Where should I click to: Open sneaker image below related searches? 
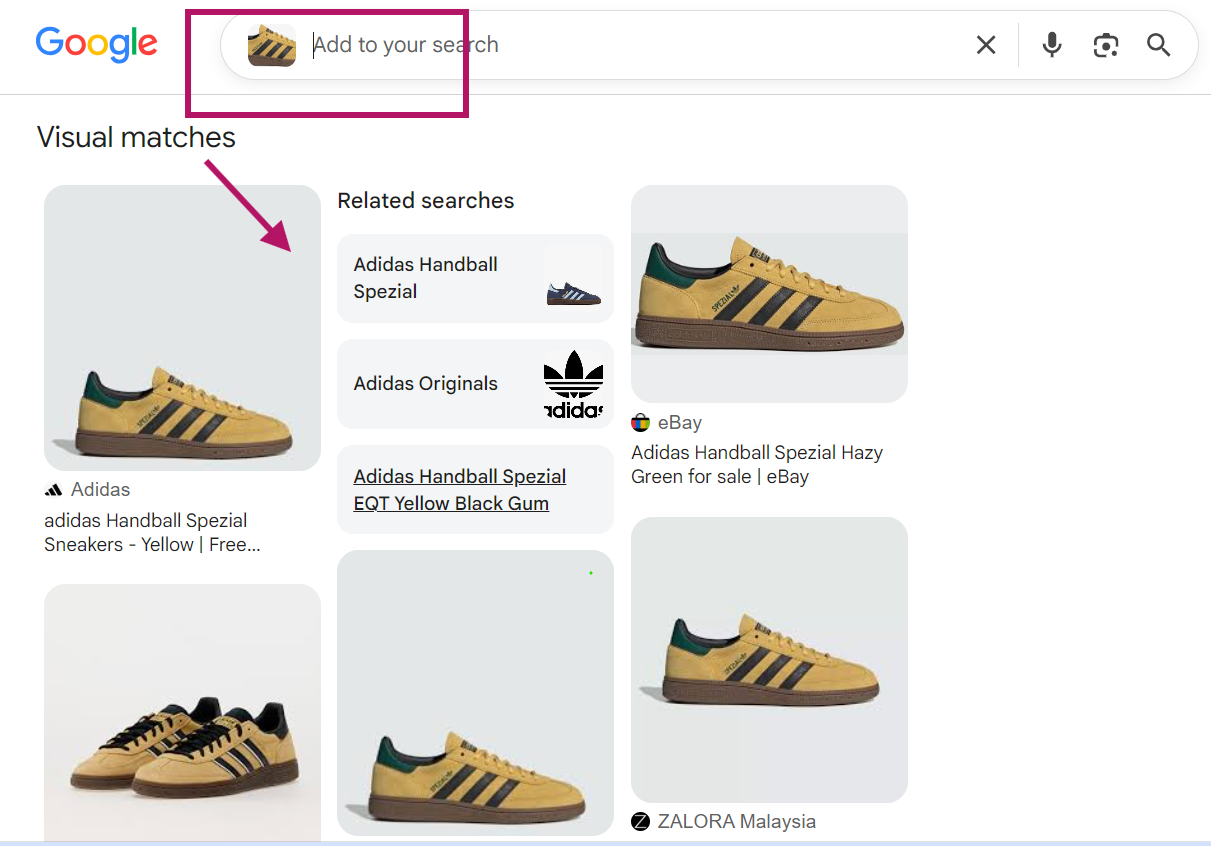[x=475, y=693]
